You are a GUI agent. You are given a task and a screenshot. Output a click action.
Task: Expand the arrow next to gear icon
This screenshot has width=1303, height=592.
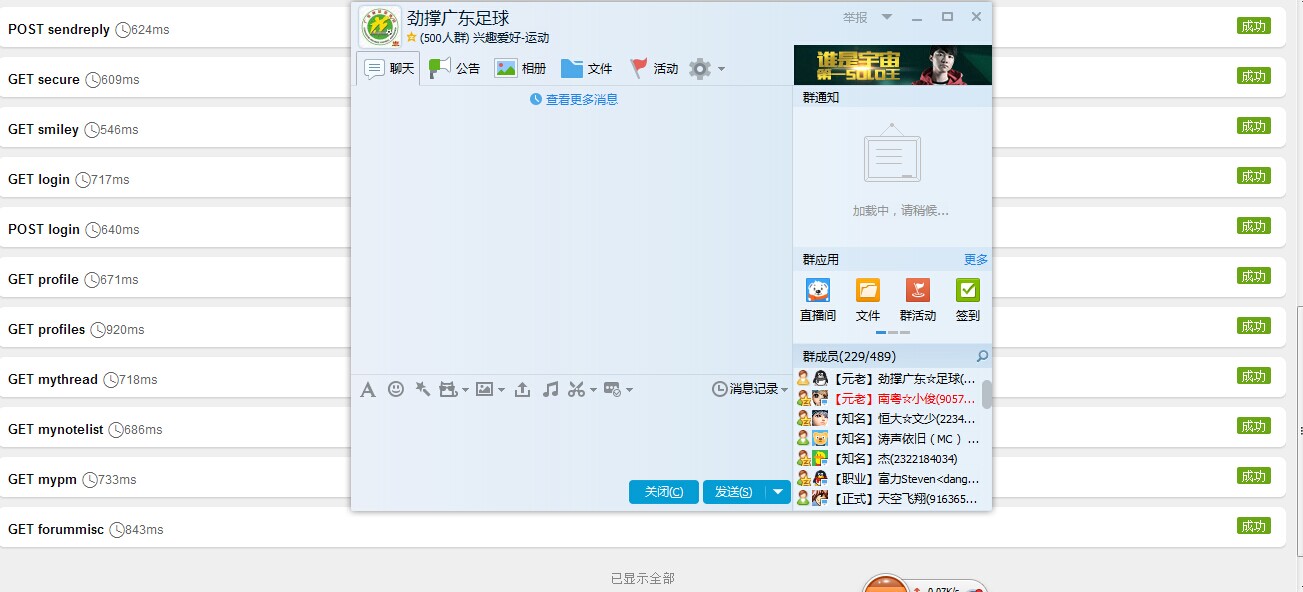721,69
